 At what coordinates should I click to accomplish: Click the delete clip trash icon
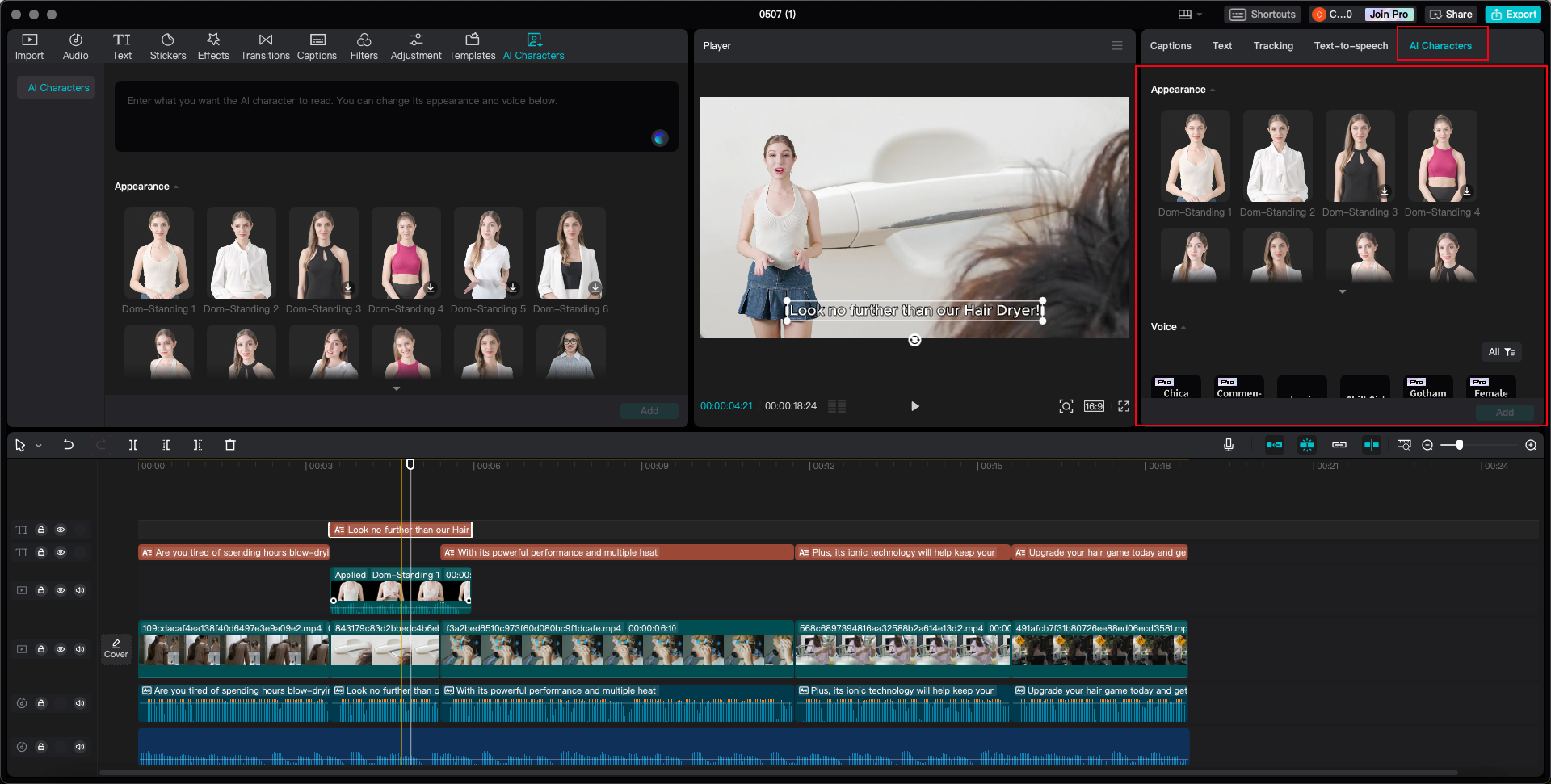click(x=230, y=445)
